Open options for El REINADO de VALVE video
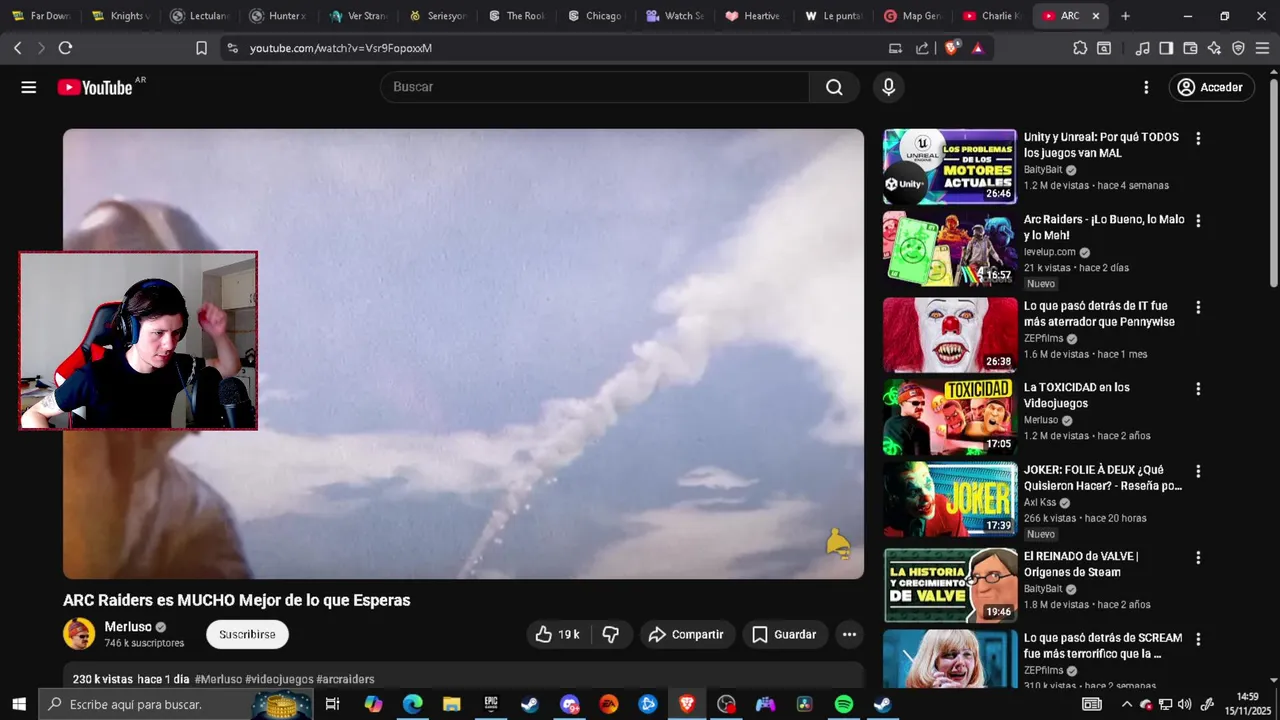Image resolution: width=1280 pixels, height=720 pixels. (x=1198, y=558)
